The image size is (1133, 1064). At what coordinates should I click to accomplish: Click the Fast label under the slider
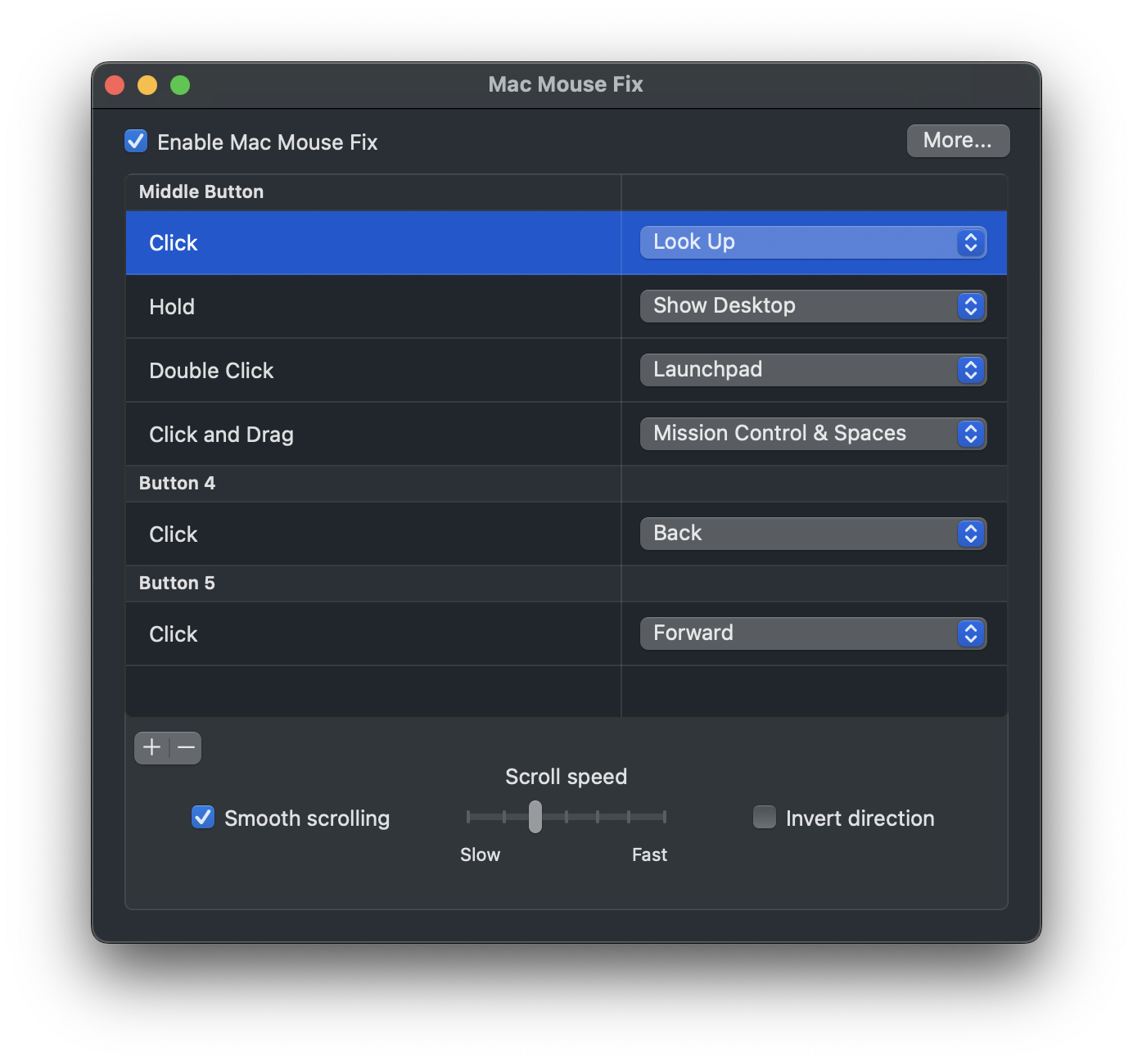[649, 854]
